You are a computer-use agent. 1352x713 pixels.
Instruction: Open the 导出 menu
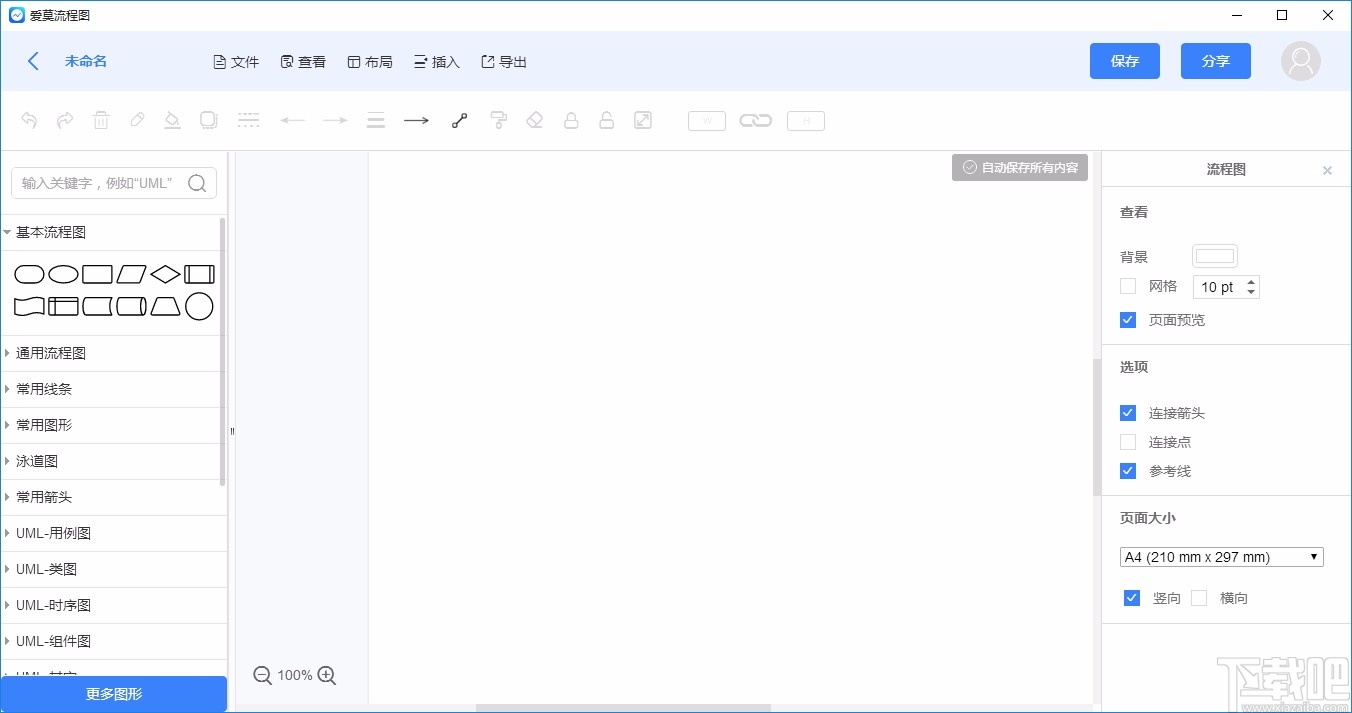504,62
